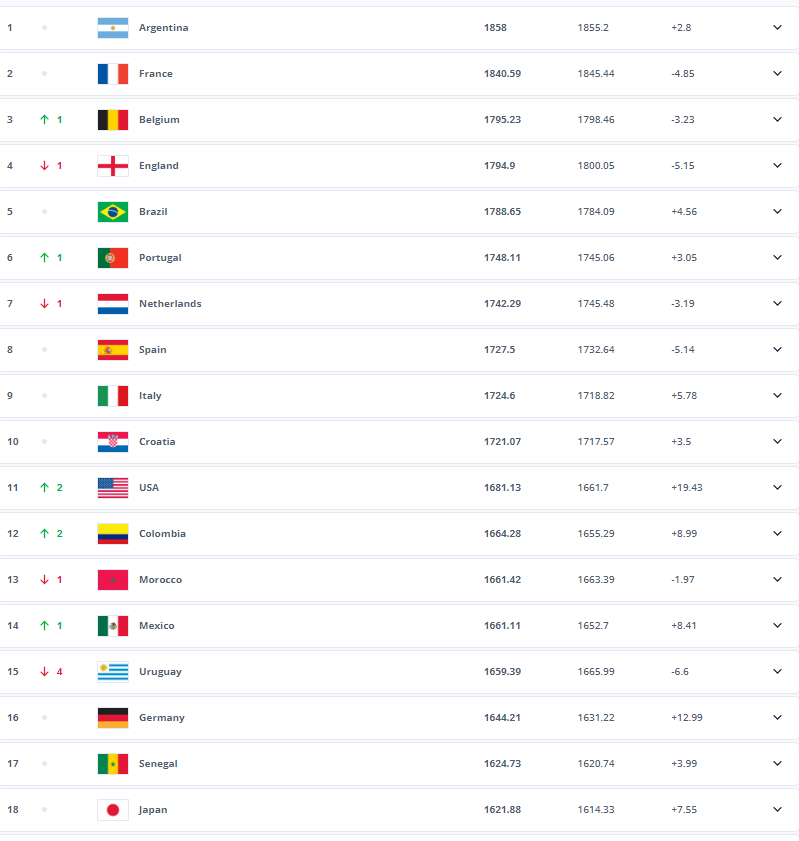Image resolution: width=799 pixels, height=841 pixels.
Task: Select the Italy team name
Action: click(x=150, y=396)
